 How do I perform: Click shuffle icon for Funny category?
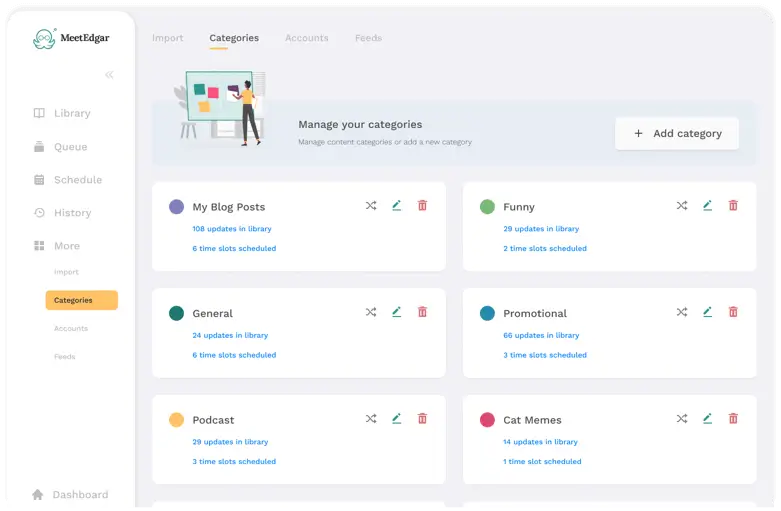682,205
